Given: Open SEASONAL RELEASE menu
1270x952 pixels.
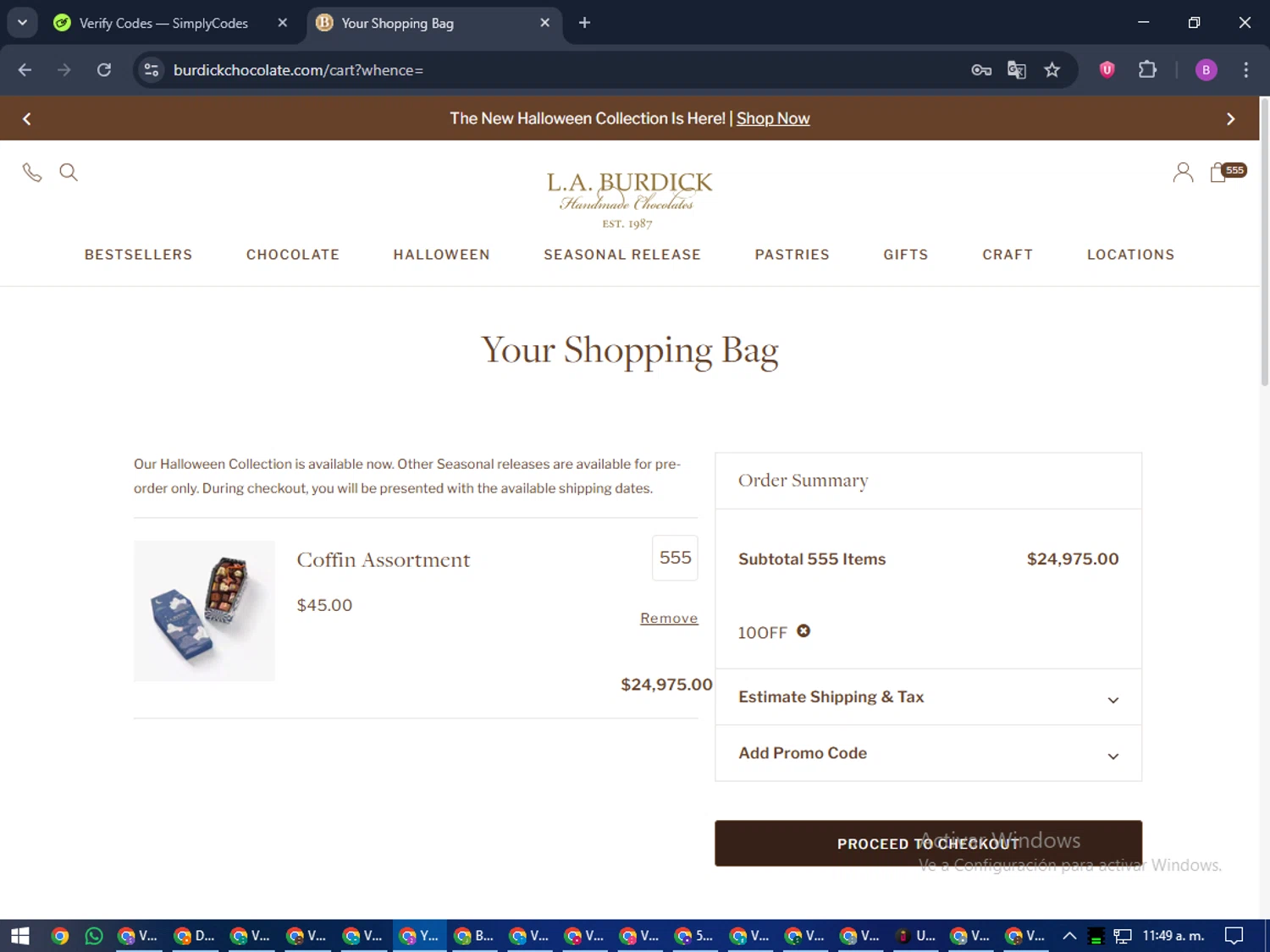Looking at the screenshot, I should pyautogui.click(x=622, y=255).
